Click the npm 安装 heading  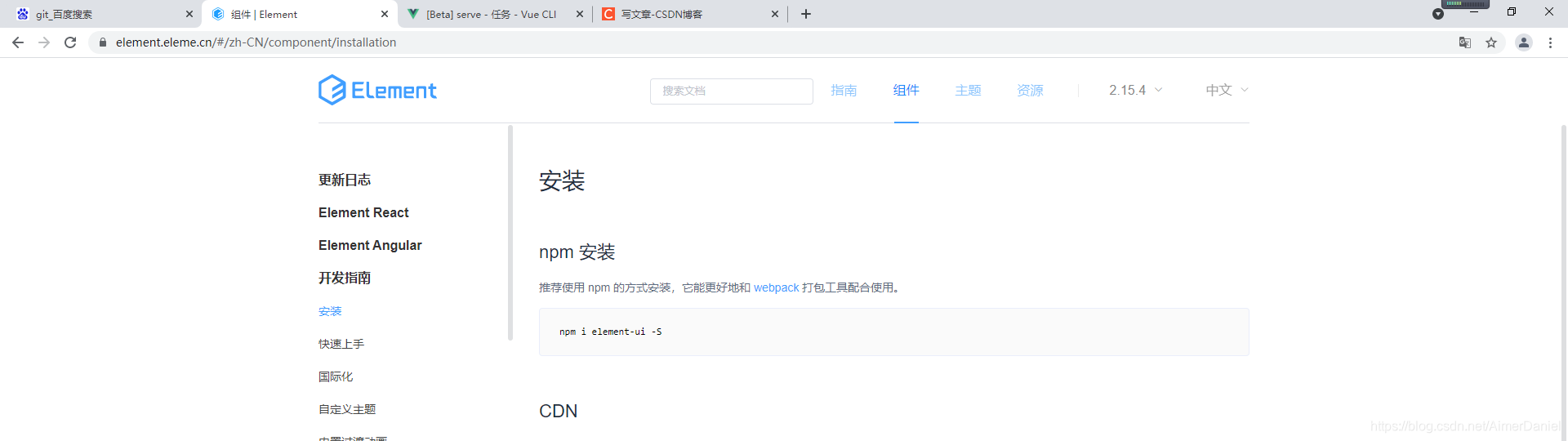pos(577,252)
